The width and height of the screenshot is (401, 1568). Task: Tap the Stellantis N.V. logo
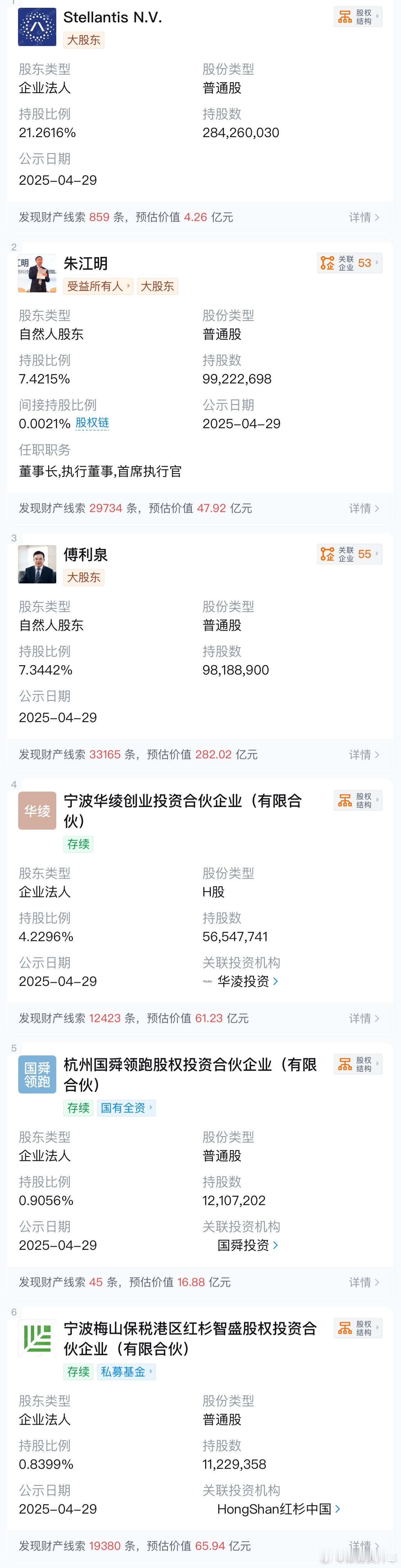pos(37,27)
